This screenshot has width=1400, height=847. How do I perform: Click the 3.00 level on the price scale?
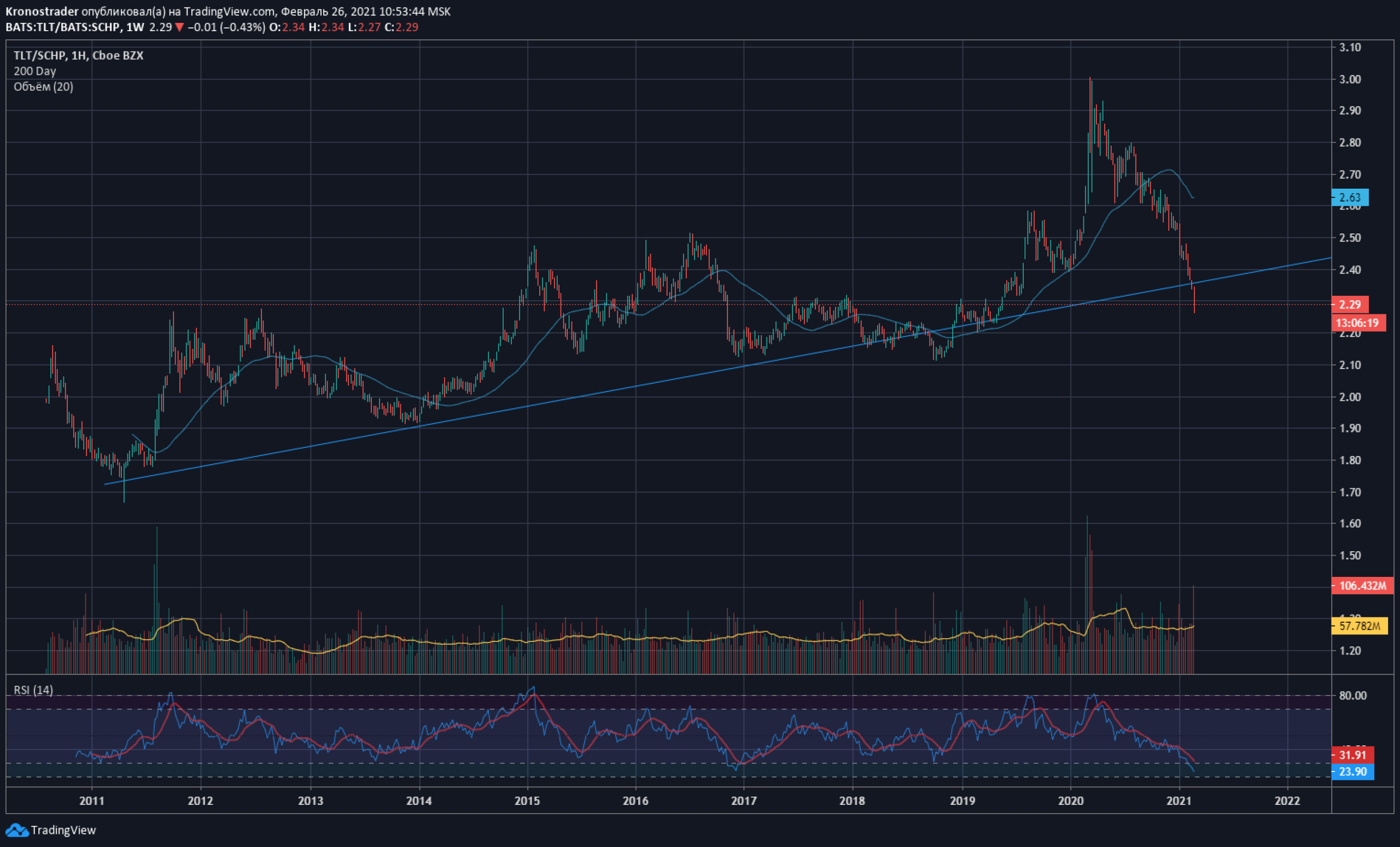(1350, 79)
